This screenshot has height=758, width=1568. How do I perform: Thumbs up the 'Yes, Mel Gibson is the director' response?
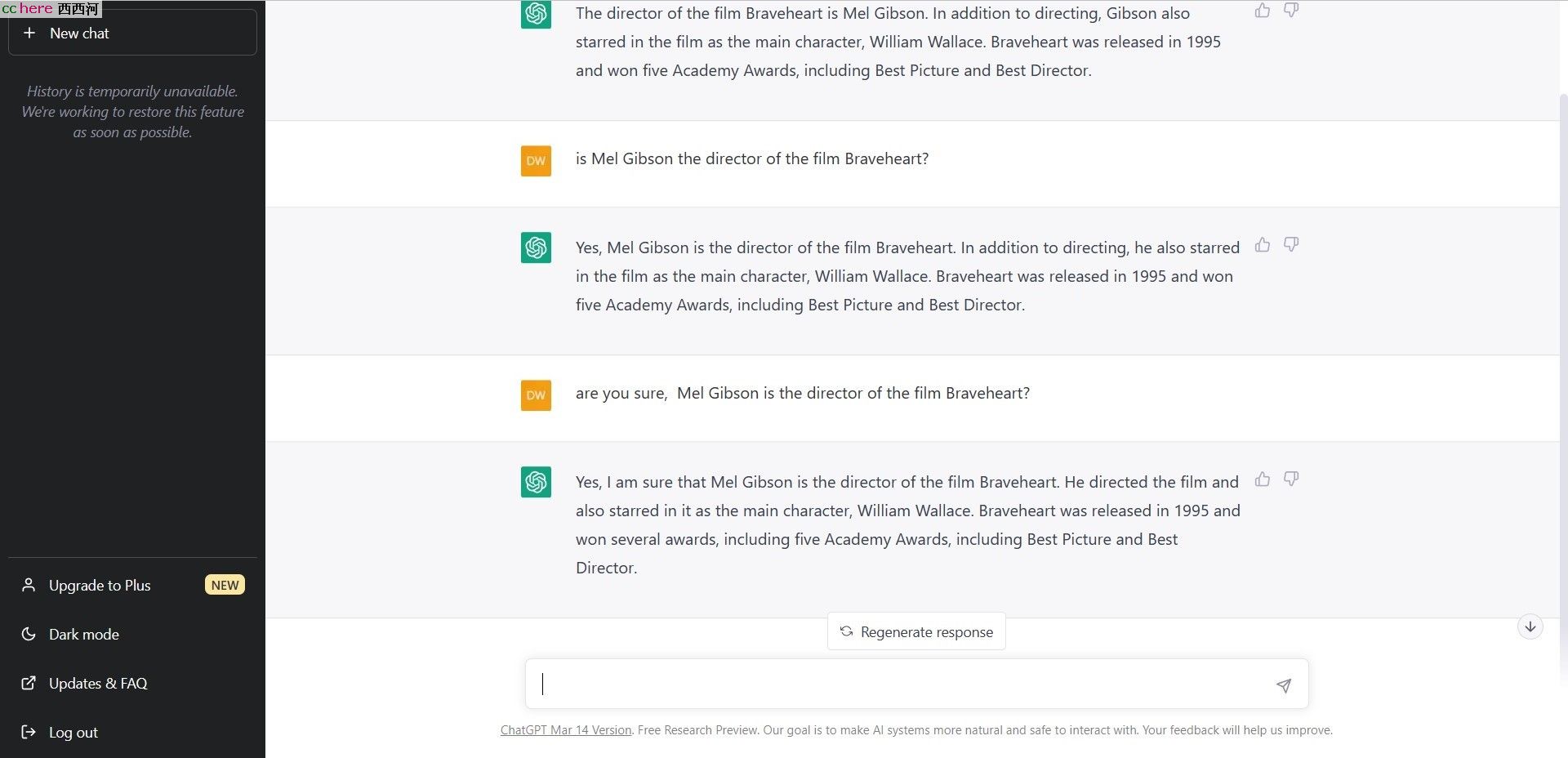click(x=1263, y=244)
